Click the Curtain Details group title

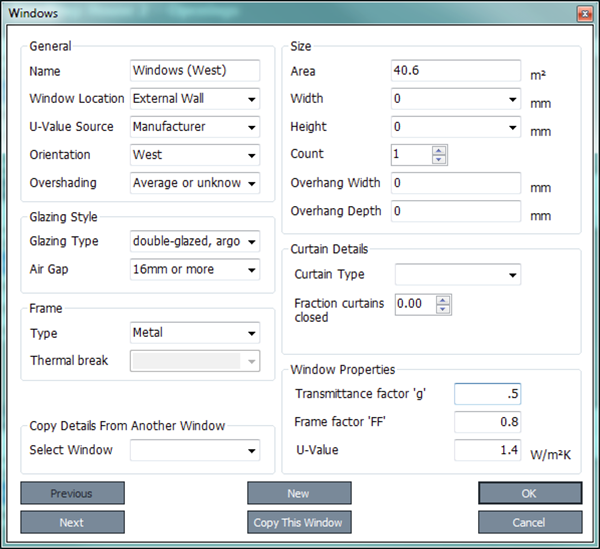329,249
